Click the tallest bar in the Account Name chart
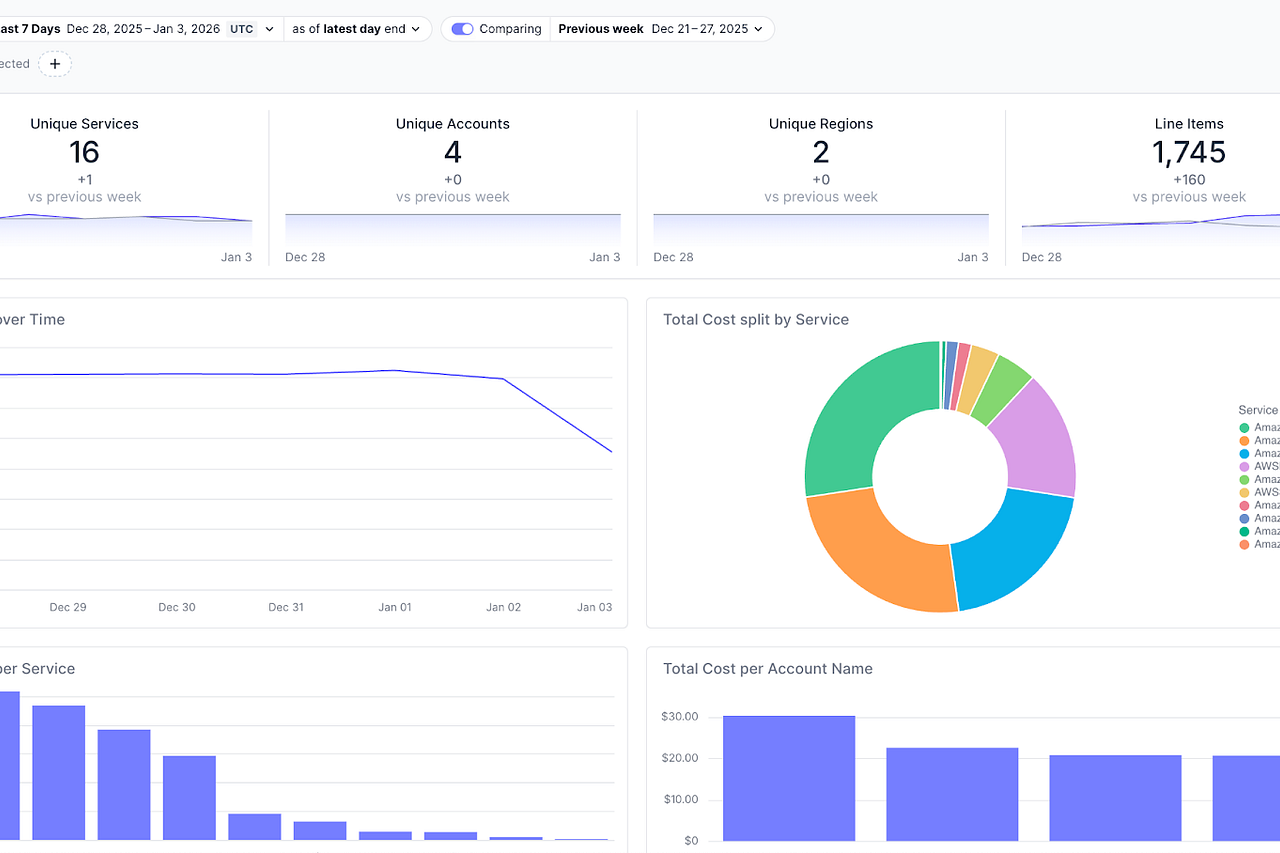 point(789,778)
